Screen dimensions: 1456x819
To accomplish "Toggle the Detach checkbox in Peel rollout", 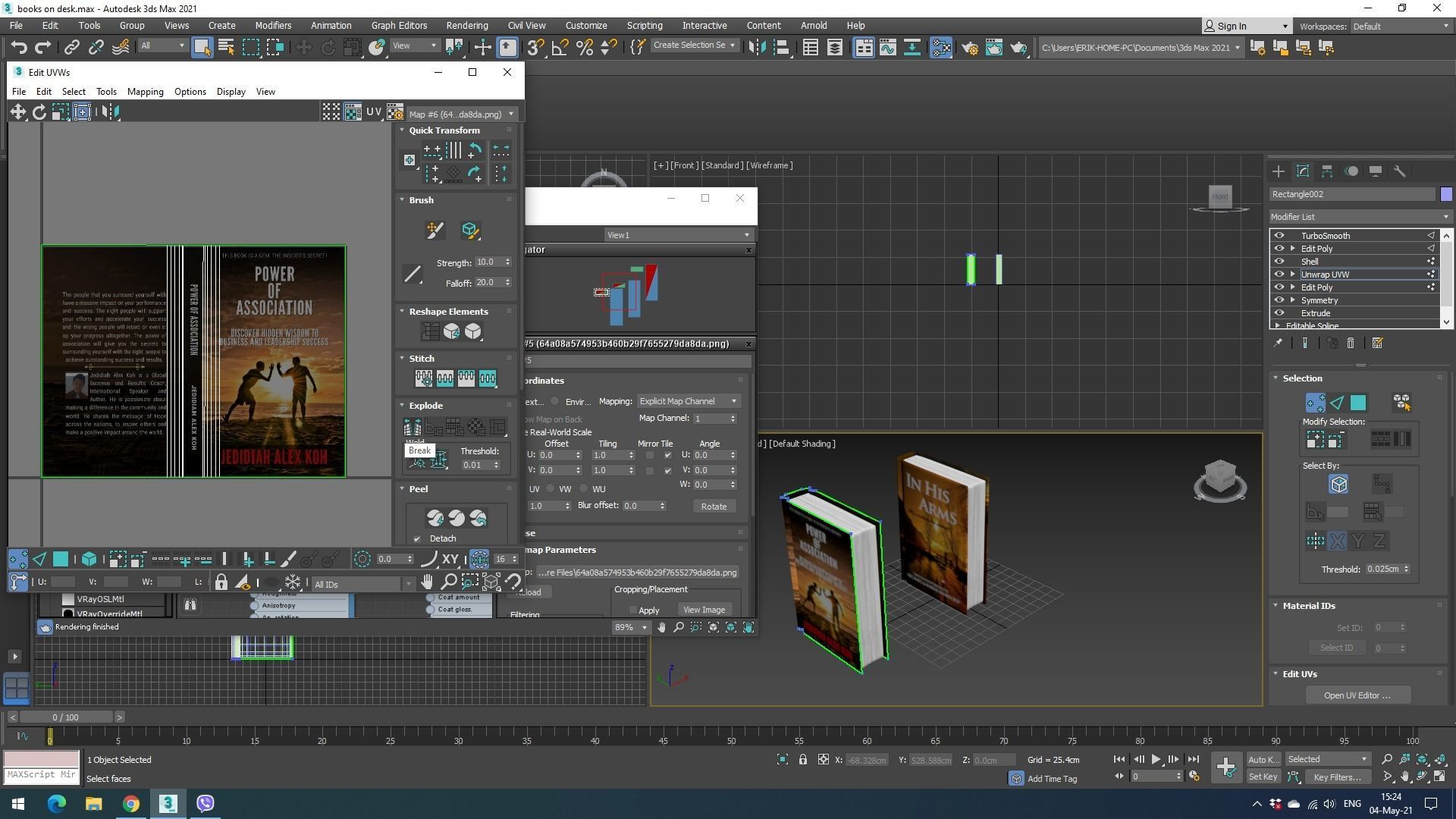I will click(417, 539).
